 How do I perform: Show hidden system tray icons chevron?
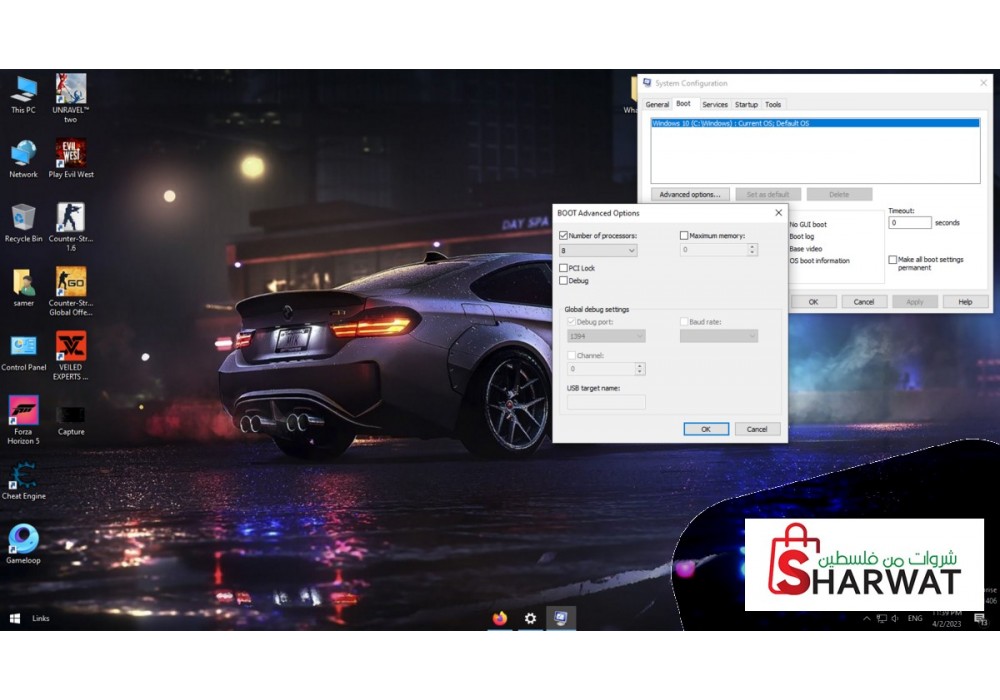point(866,619)
